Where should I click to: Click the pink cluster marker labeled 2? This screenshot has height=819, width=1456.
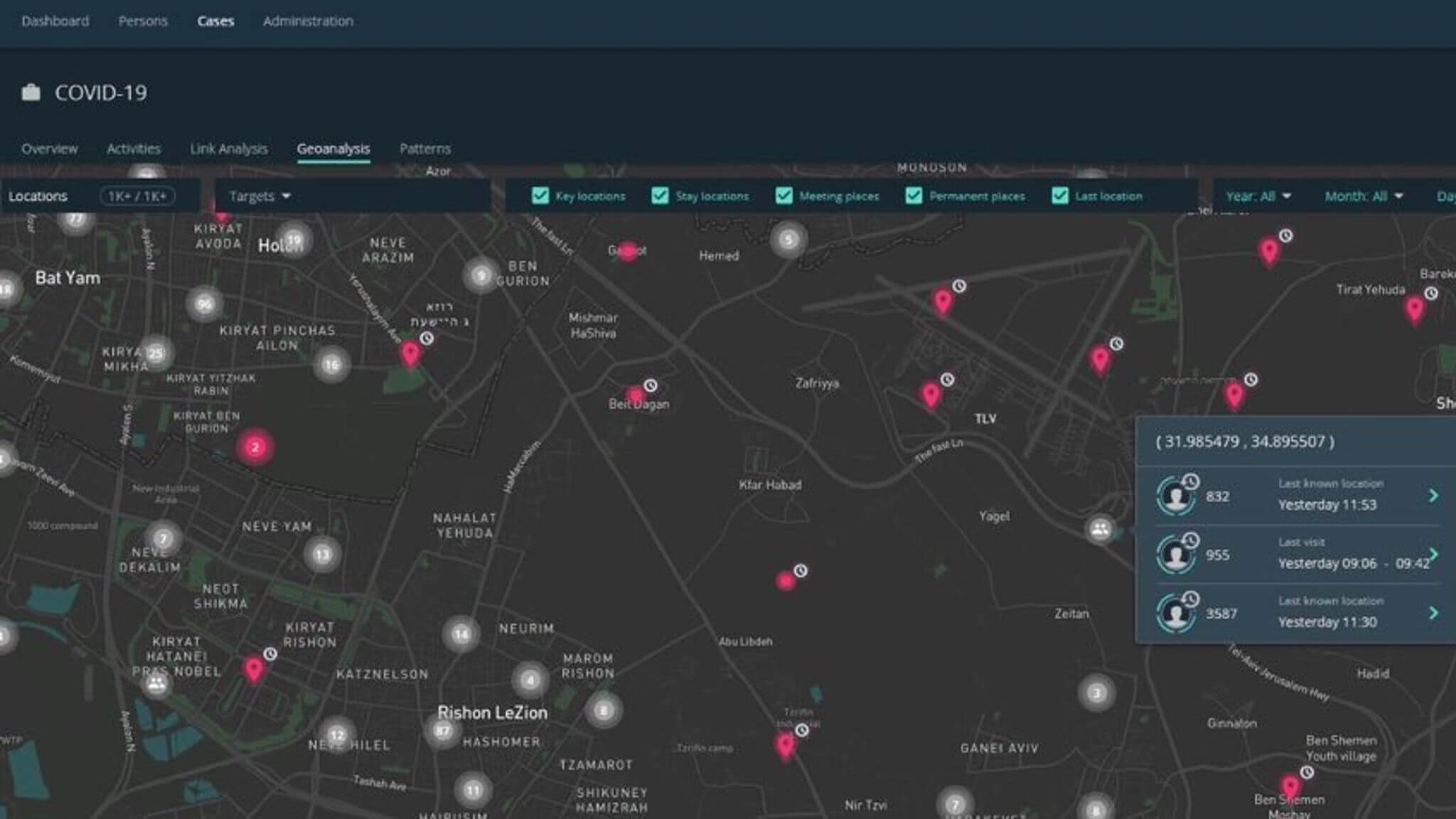[255, 447]
